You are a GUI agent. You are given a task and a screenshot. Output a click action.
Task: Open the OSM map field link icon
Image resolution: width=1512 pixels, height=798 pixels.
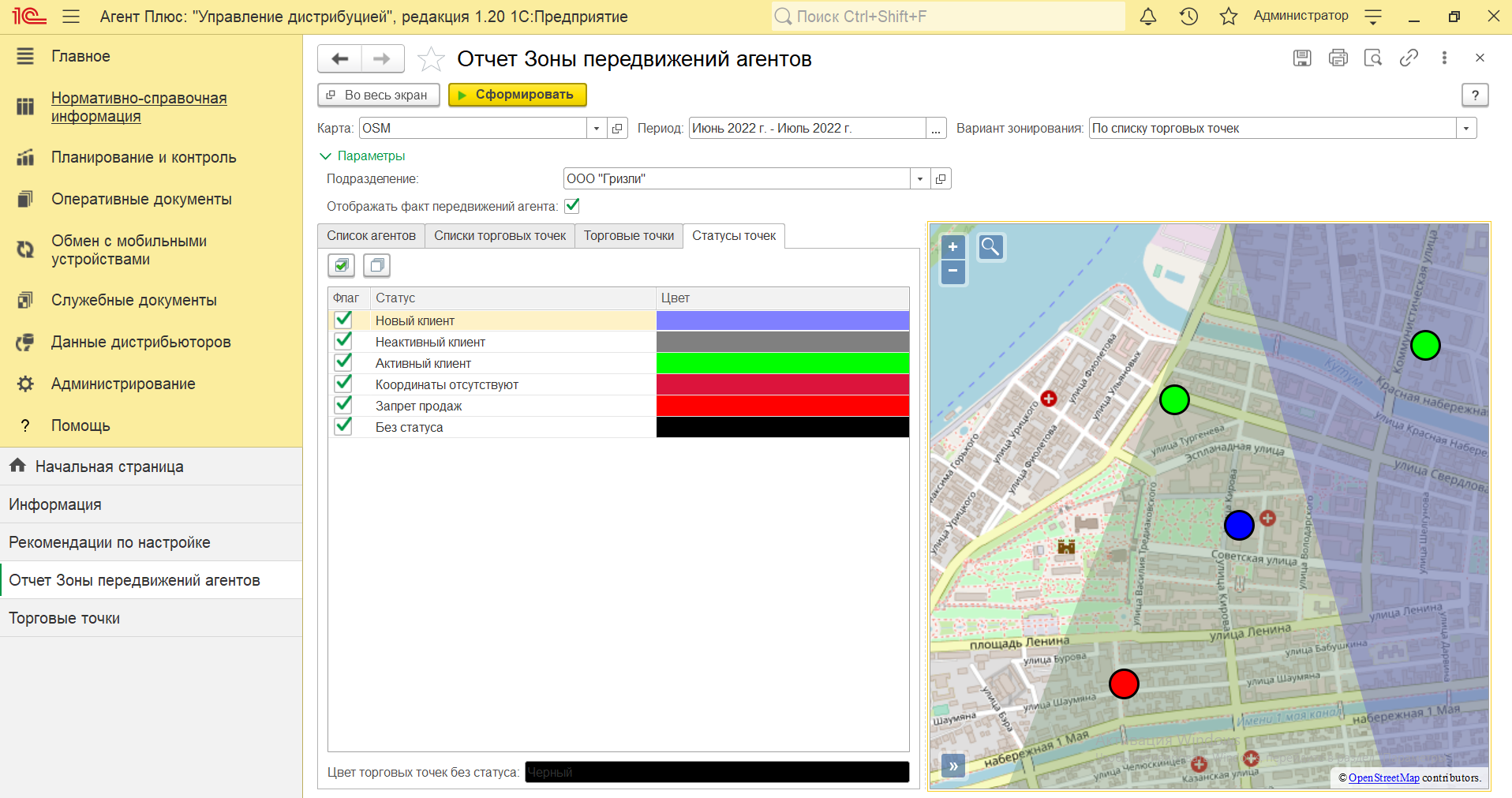coord(617,128)
